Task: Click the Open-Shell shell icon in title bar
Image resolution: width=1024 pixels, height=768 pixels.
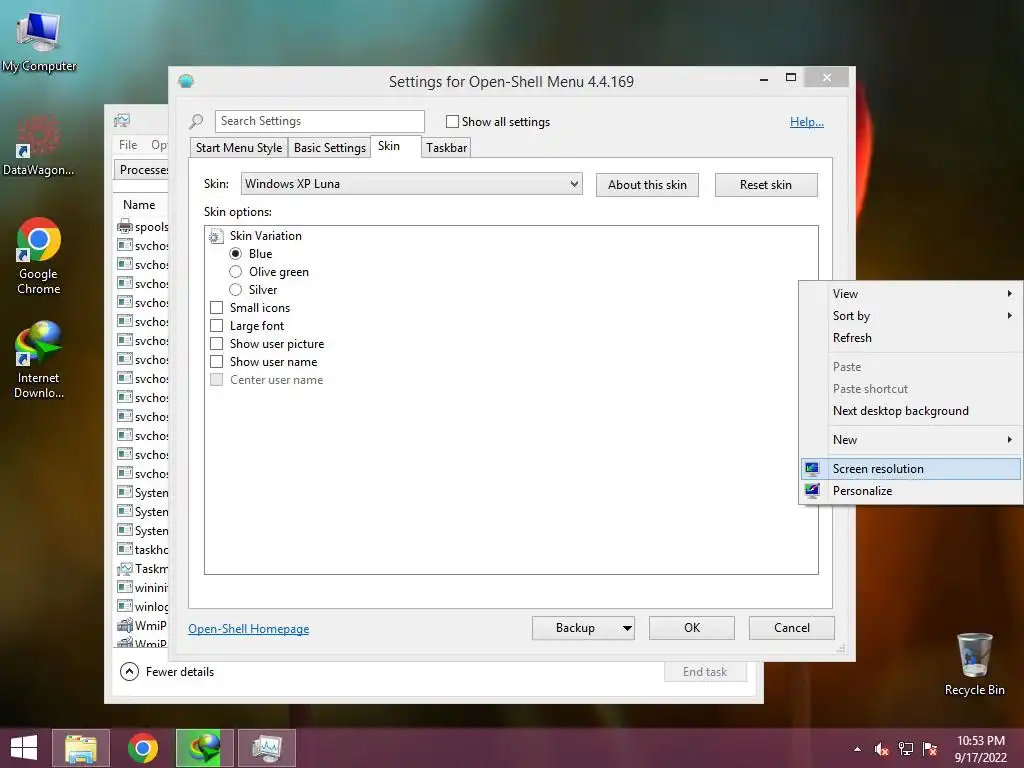Action: coord(186,81)
